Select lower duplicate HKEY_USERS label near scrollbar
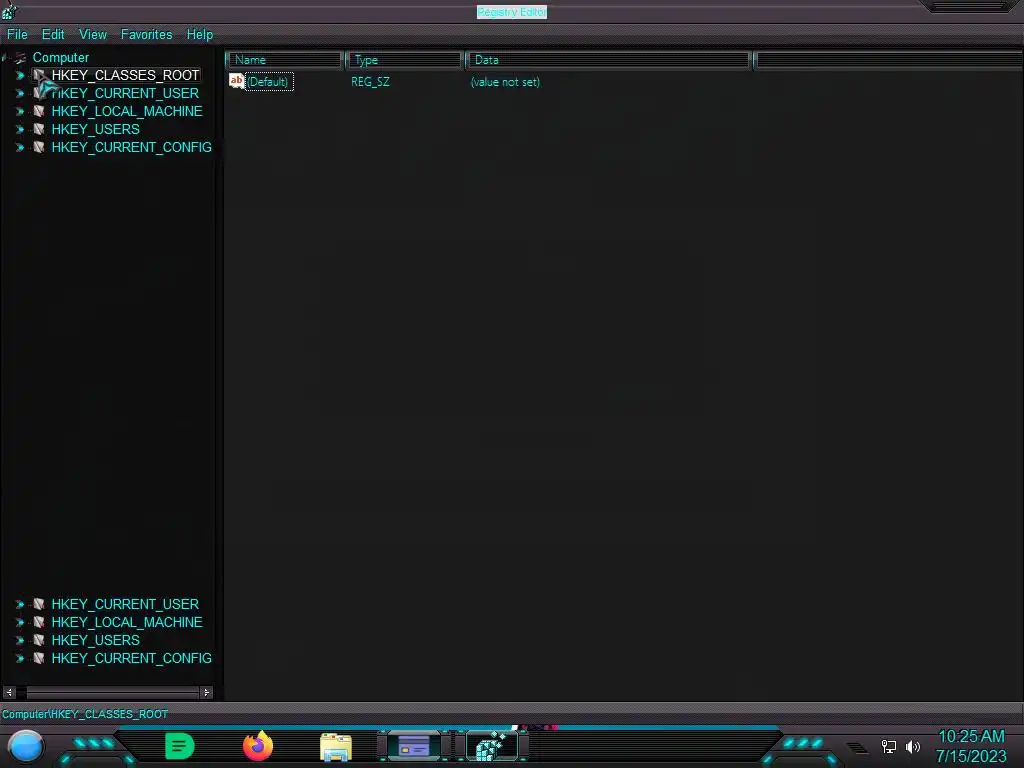Screen dimensions: 1024x768 tap(95, 640)
